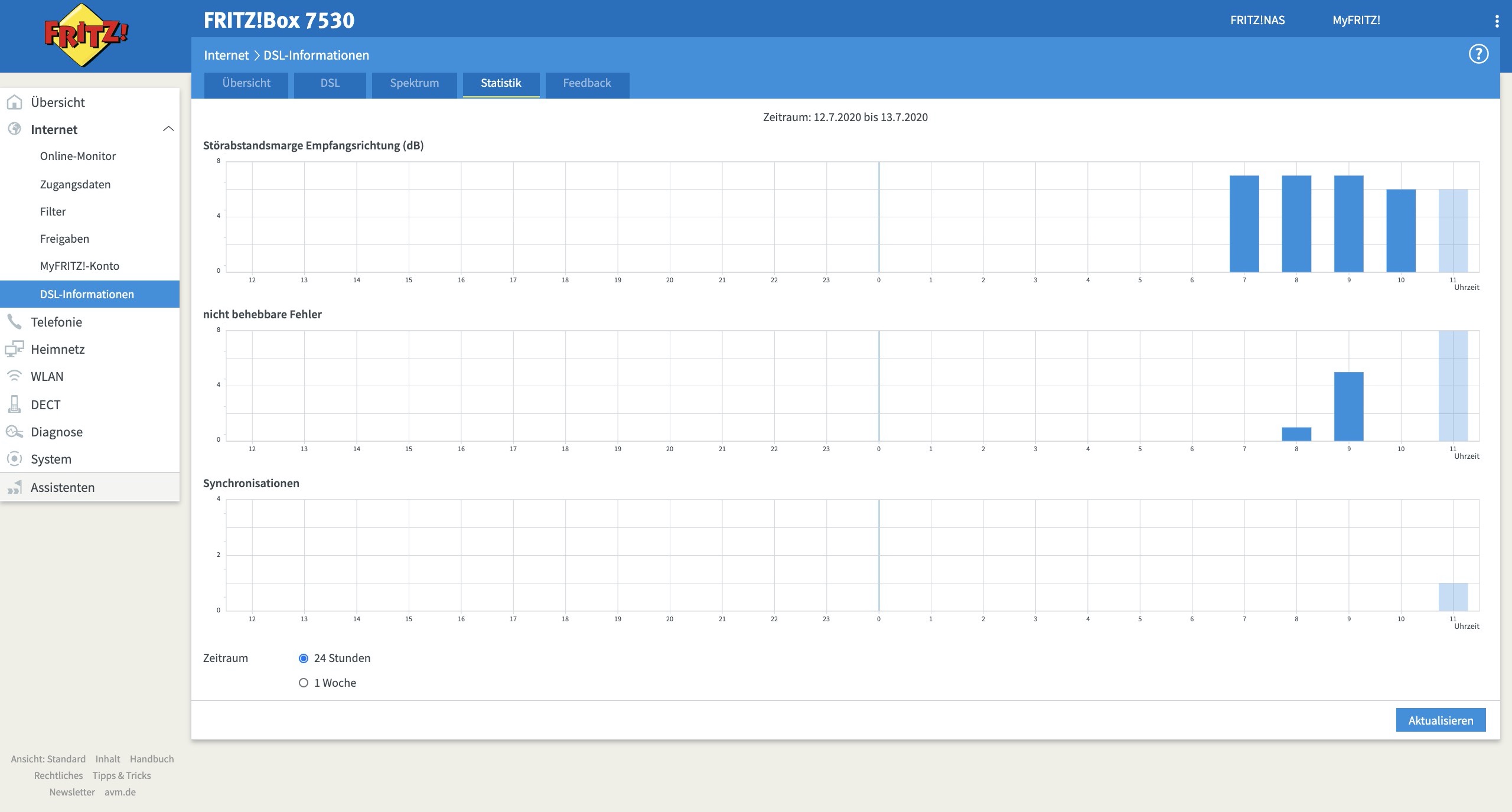
Task: Click the Diagnose icon
Action: (x=14, y=432)
